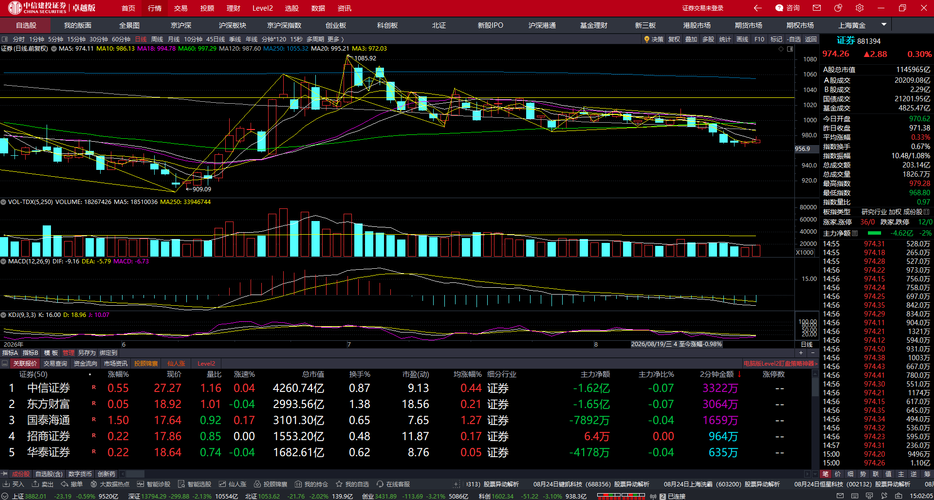
Task: Click 电脑版Level2打盘策略神器 banner link
Action: 780,363
